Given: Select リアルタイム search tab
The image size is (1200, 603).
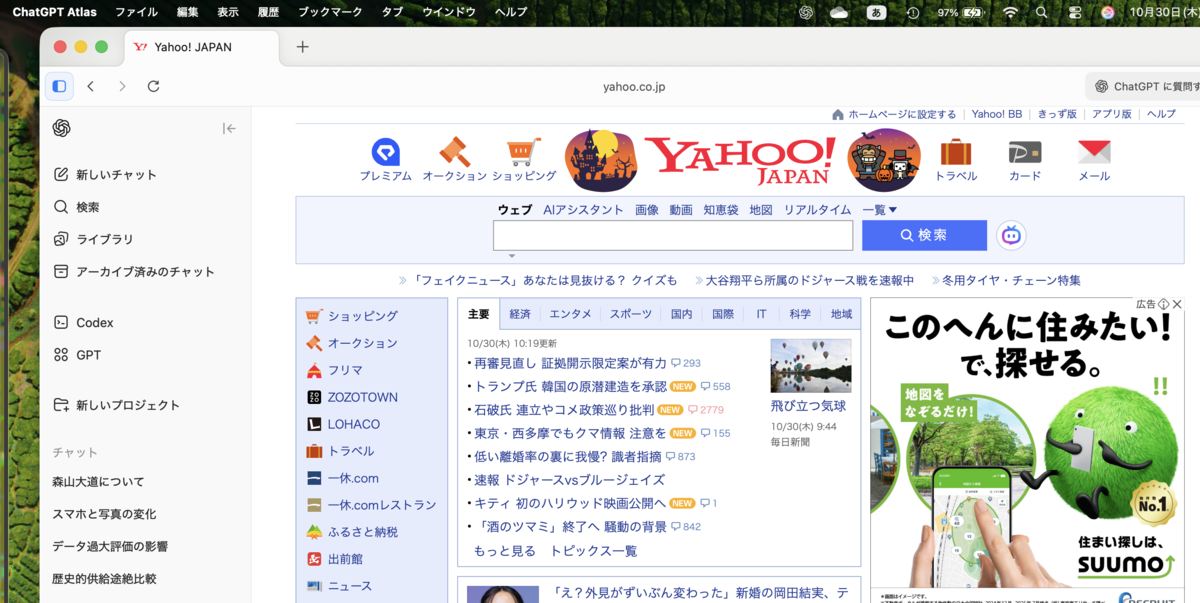Looking at the screenshot, I should (x=817, y=210).
